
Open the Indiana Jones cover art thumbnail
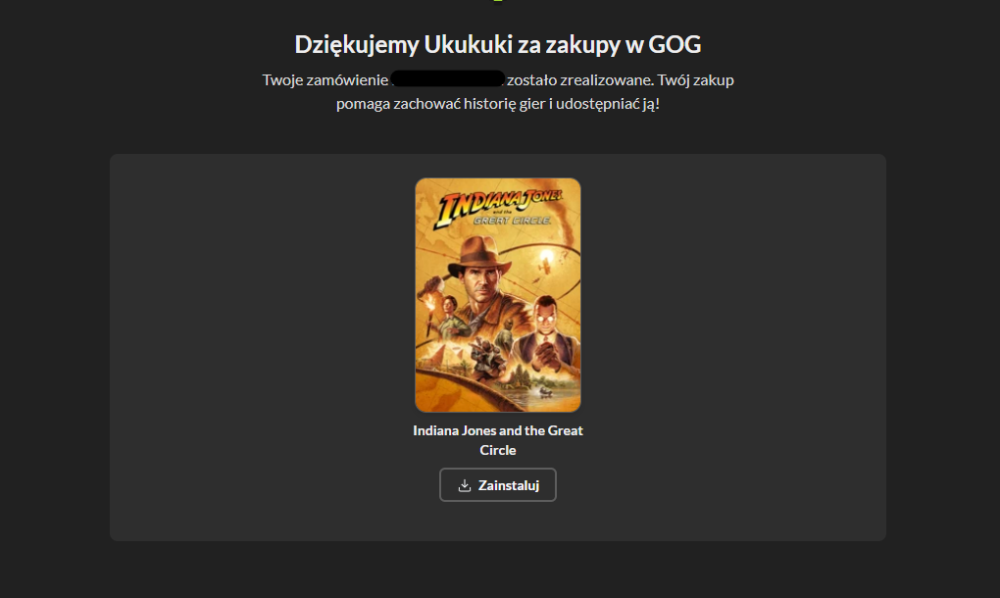click(497, 295)
